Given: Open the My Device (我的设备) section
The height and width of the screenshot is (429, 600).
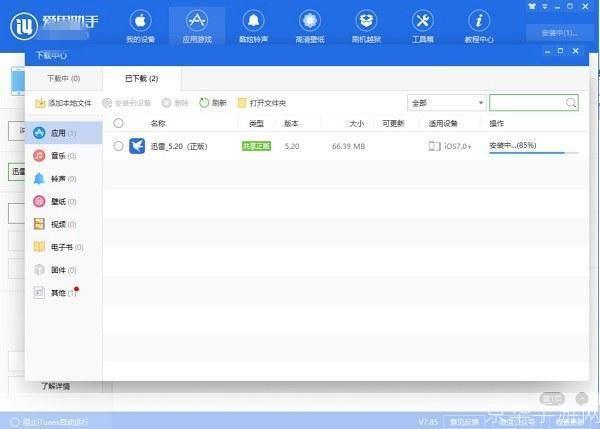Looking at the screenshot, I should click(x=140, y=26).
